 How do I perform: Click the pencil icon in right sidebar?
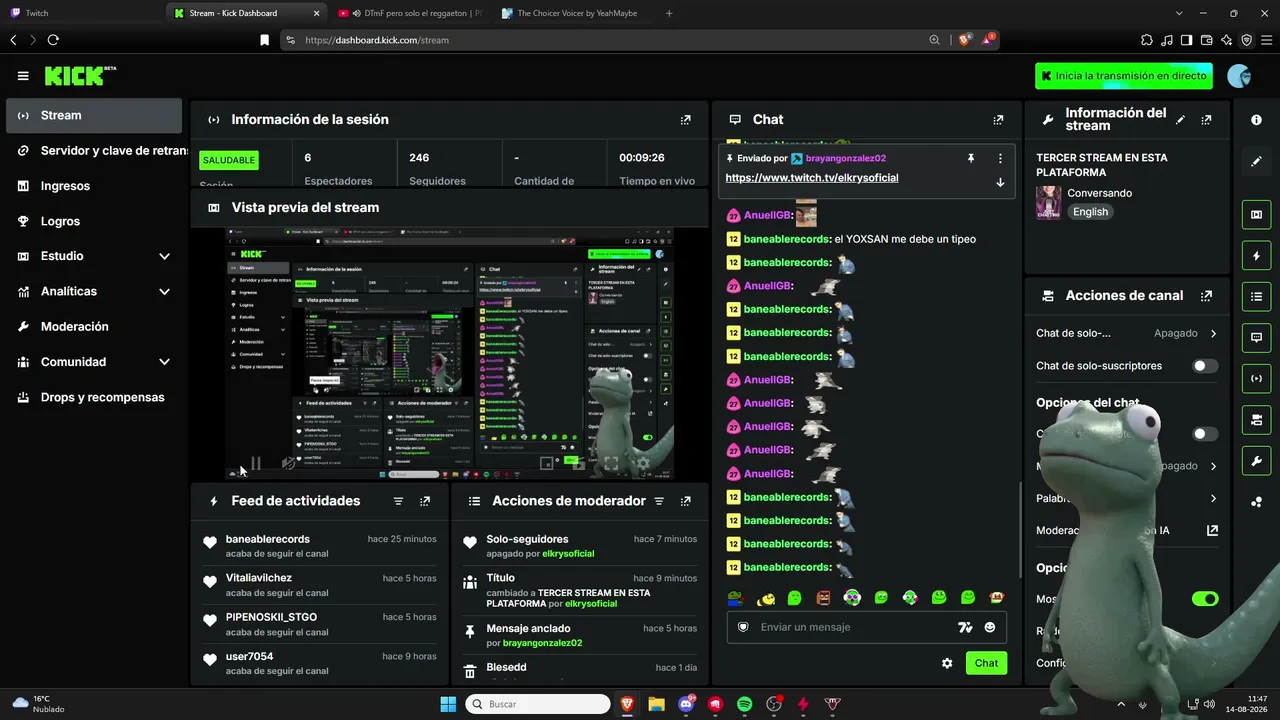pyautogui.click(x=1256, y=161)
